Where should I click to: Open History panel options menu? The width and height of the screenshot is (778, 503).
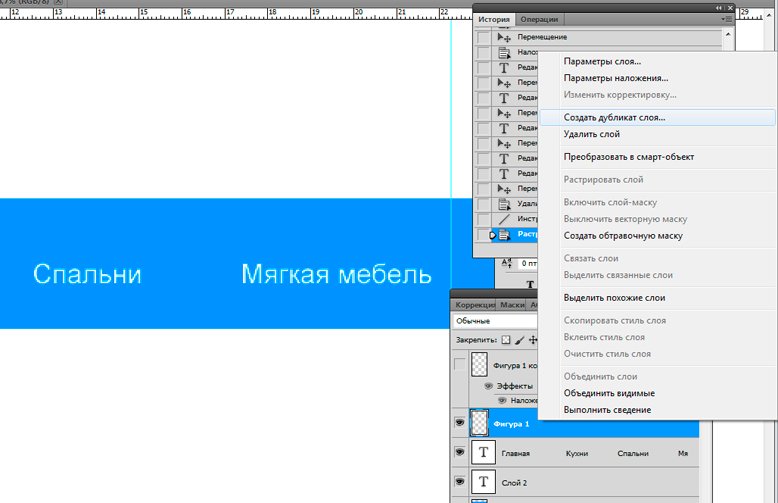click(730, 19)
